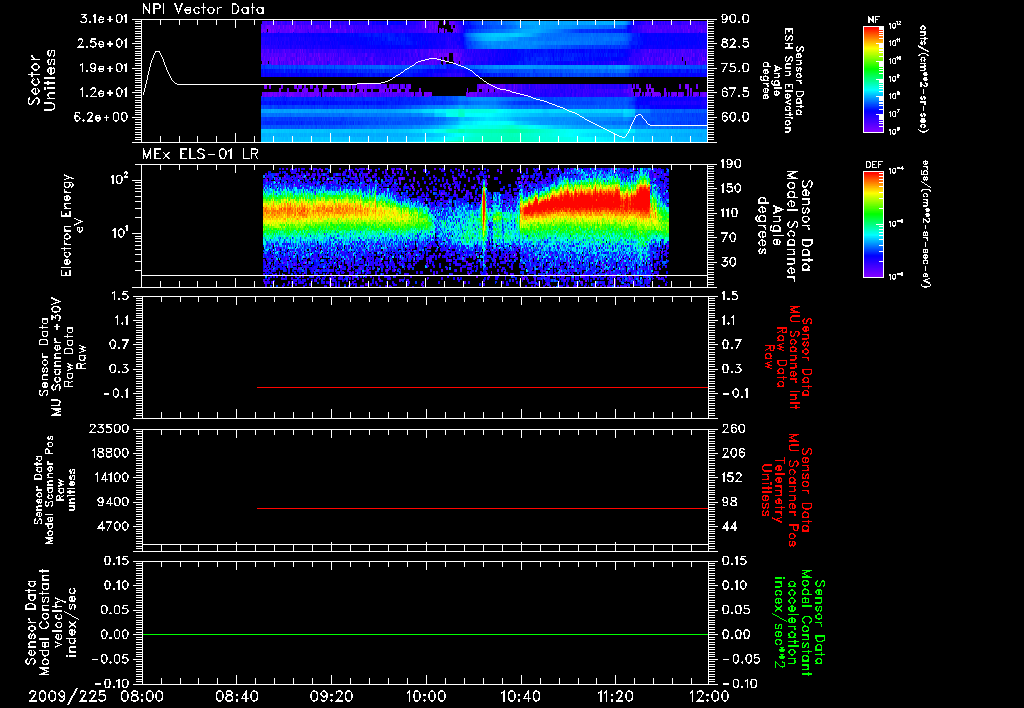Click the 'Model Scanner Pos Raw' axis label
The image size is (1024, 708).
click(55, 490)
